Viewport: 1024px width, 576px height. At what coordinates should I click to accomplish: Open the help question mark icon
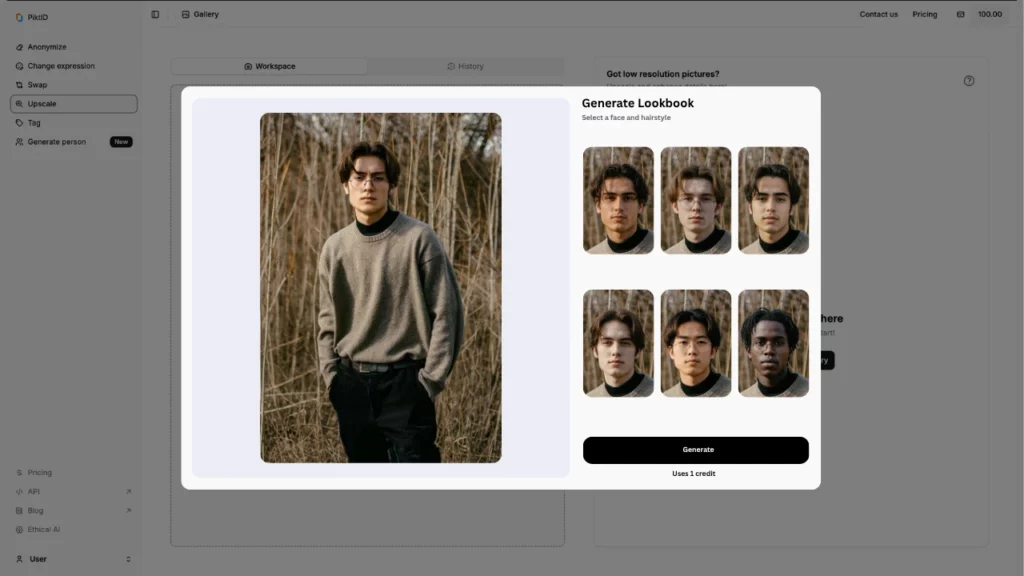point(968,81)
